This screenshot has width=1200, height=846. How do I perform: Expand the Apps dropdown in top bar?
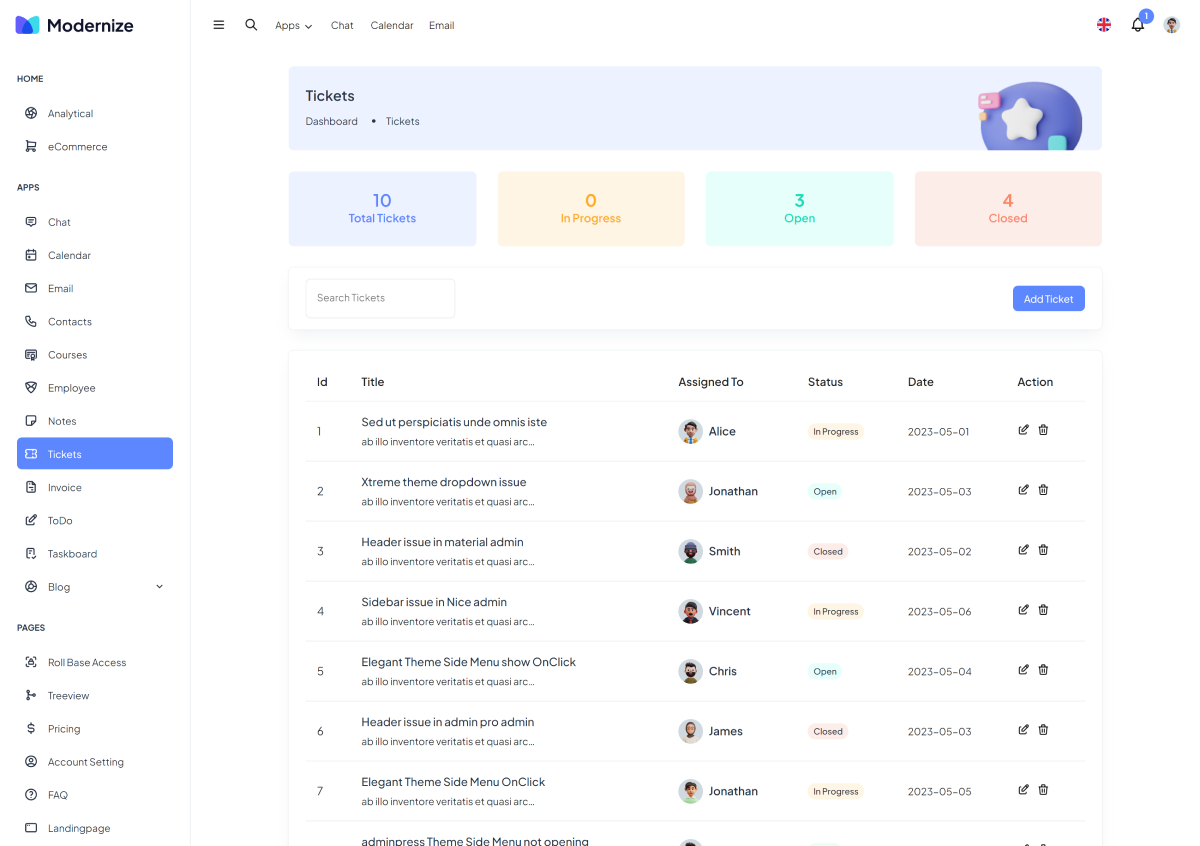point(293,26)
